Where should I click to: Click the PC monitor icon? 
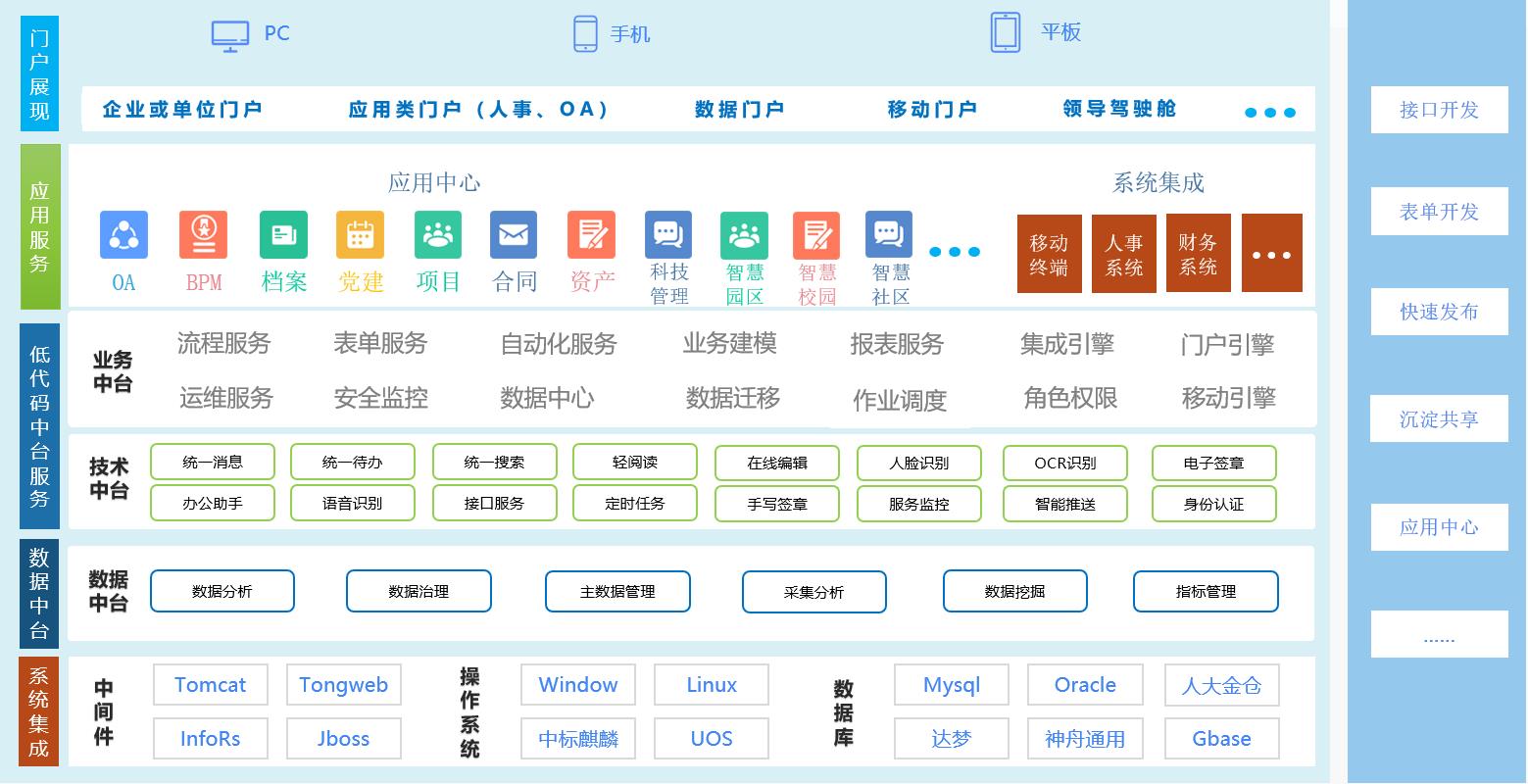point(230,35)
